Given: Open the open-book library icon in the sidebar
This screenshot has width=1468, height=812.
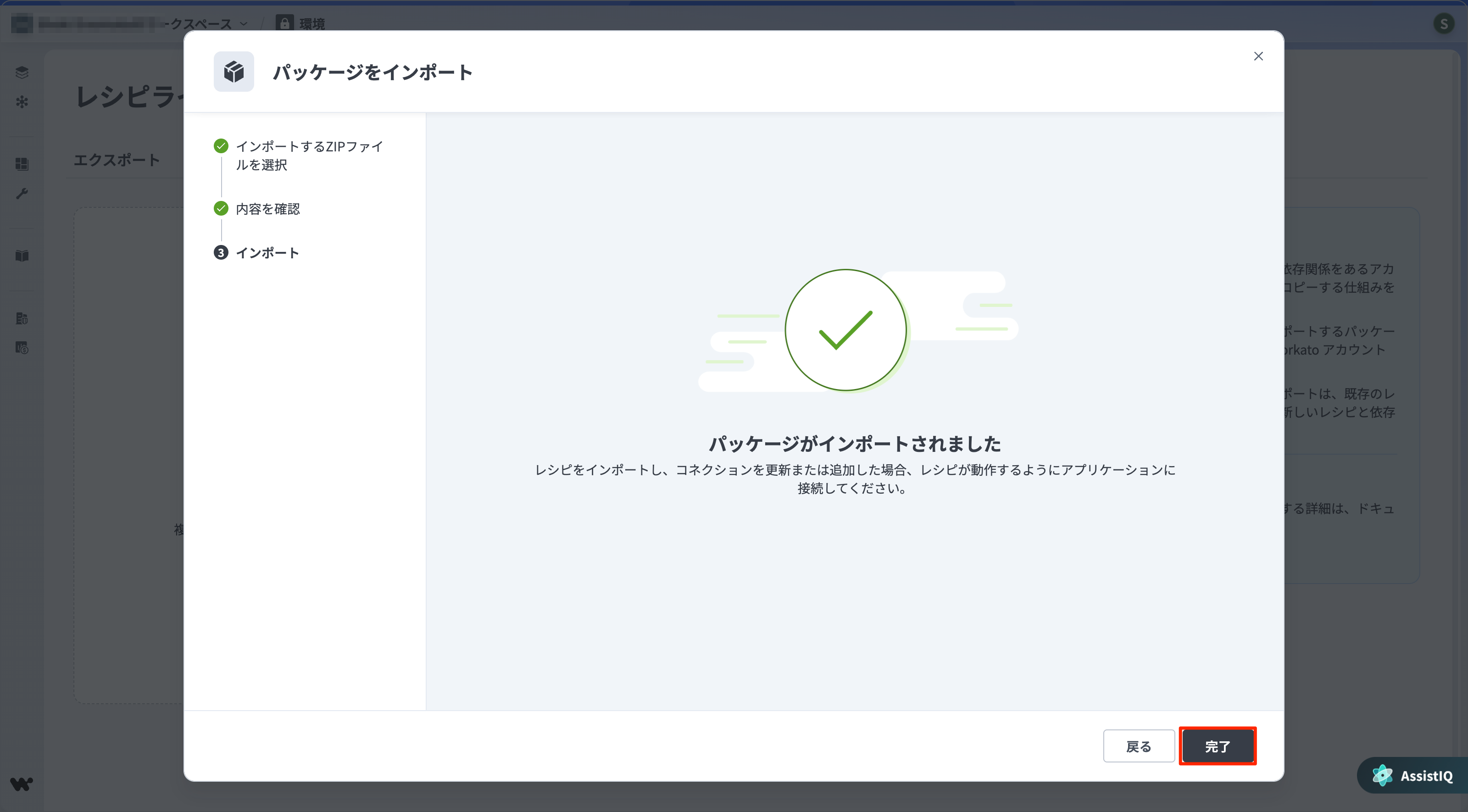Looking at the screenshot, I should click(x=22, y=256).
